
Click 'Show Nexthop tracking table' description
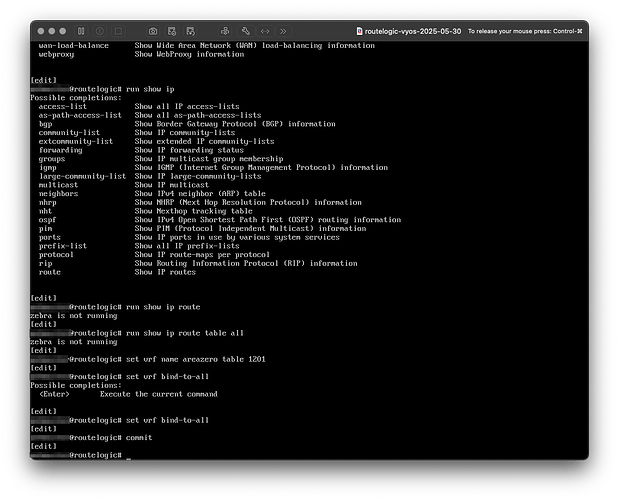pyautogui.click(x=194, y=211)
